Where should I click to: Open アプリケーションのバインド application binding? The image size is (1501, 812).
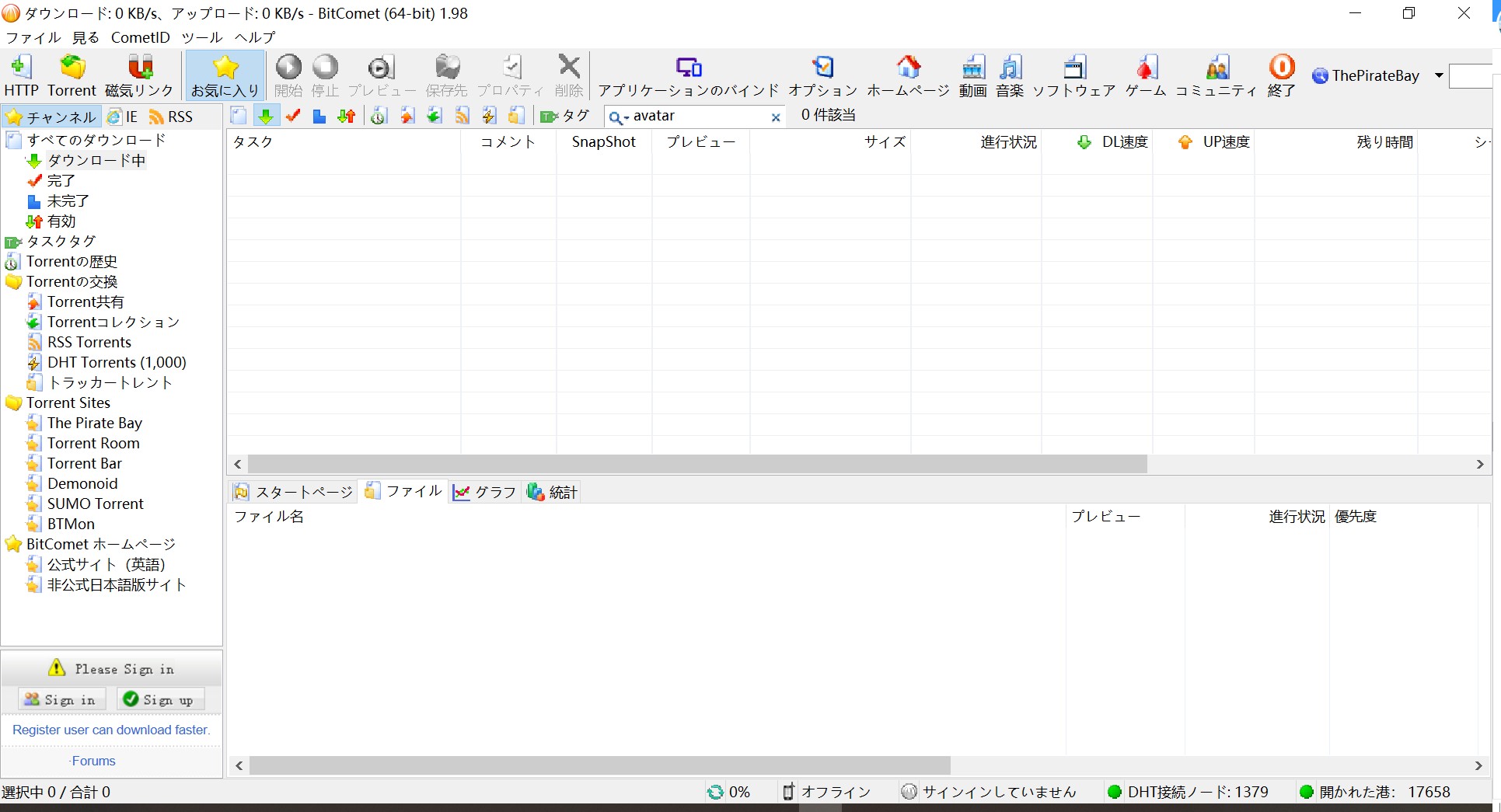pos(689,75)
